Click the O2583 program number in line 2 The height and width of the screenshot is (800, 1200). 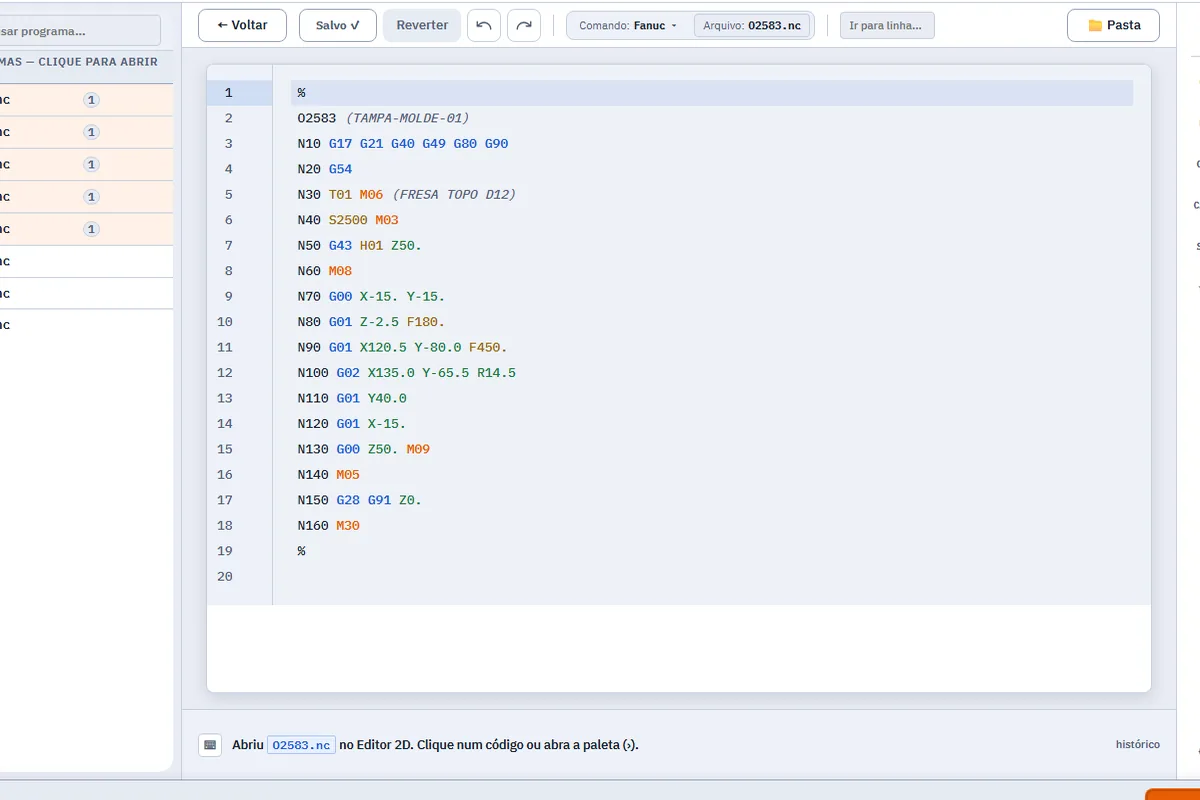317,118
